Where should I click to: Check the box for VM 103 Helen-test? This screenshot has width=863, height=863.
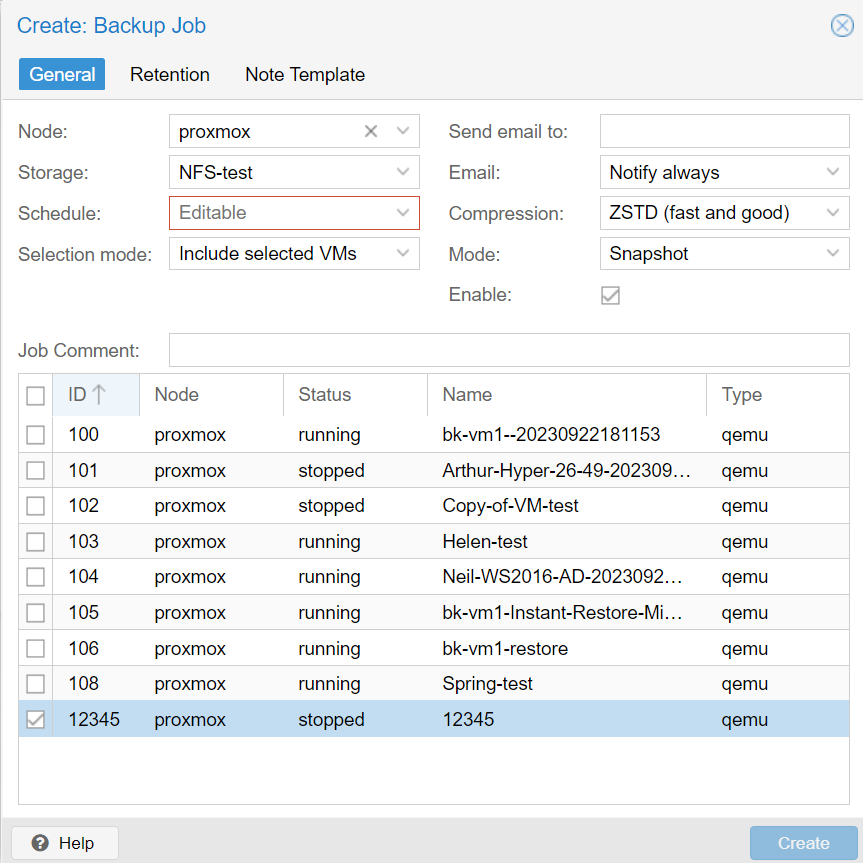pyautogui.click(x=35, y=542)
